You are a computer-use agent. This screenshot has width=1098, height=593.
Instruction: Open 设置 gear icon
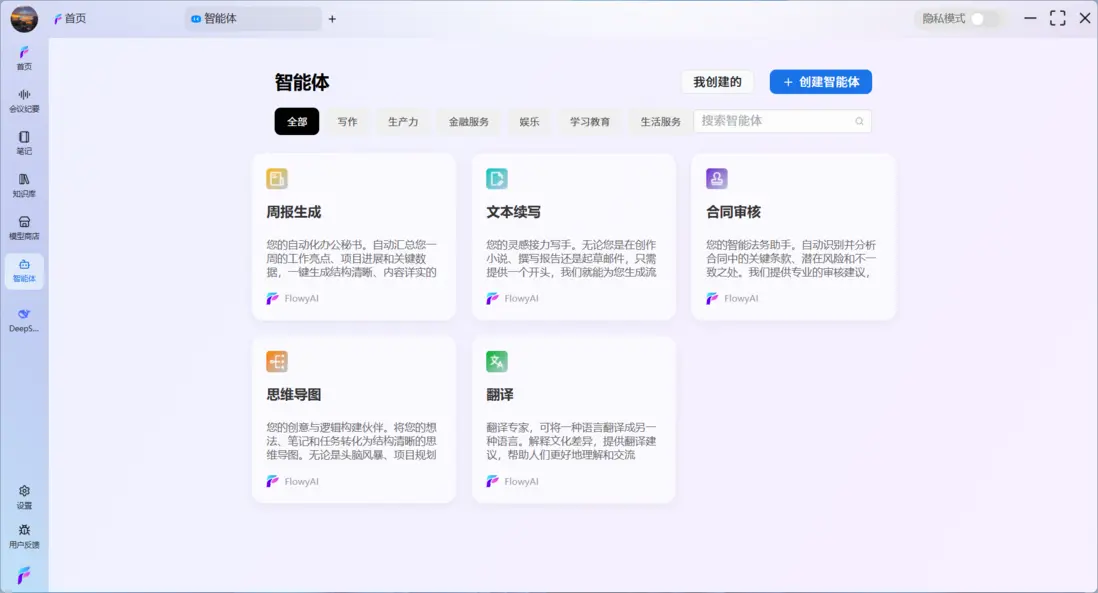tap(24, 496)
